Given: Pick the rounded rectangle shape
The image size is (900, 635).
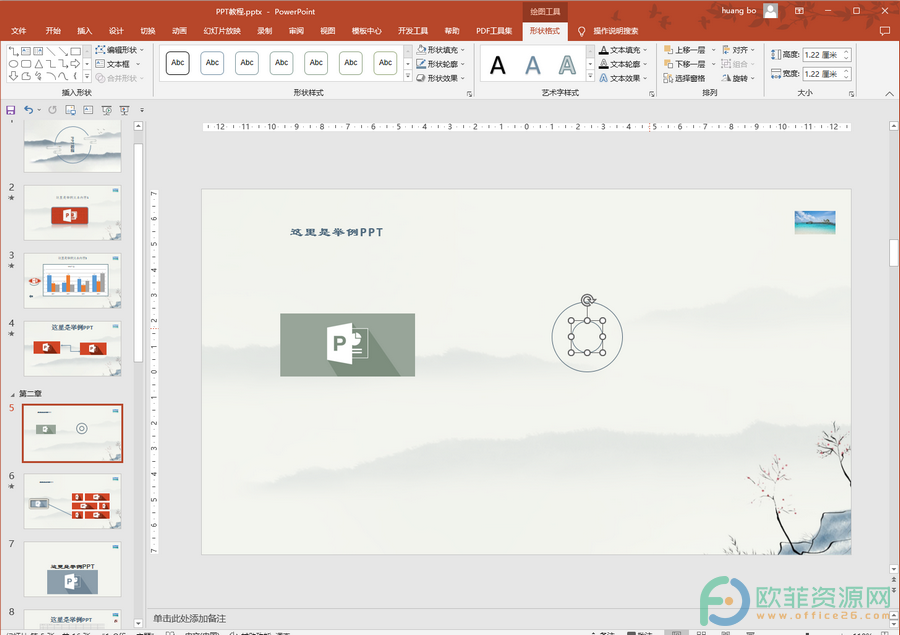Looking at the screenshot, I should point(26,64).
